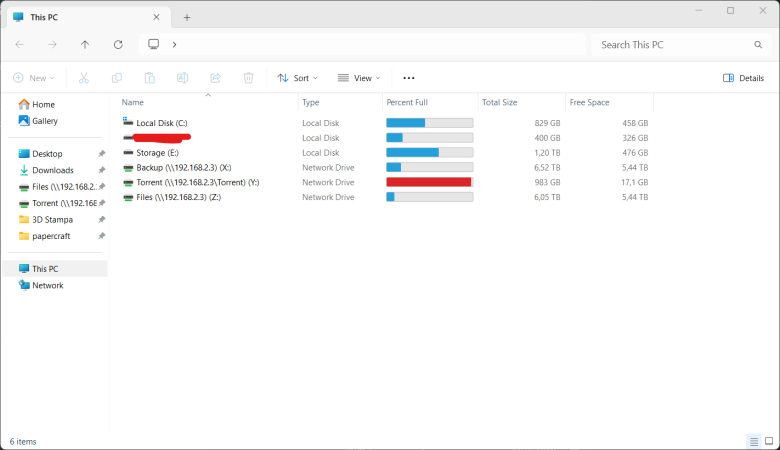Click the 17,1 GB free space cell

pos(635,182)
